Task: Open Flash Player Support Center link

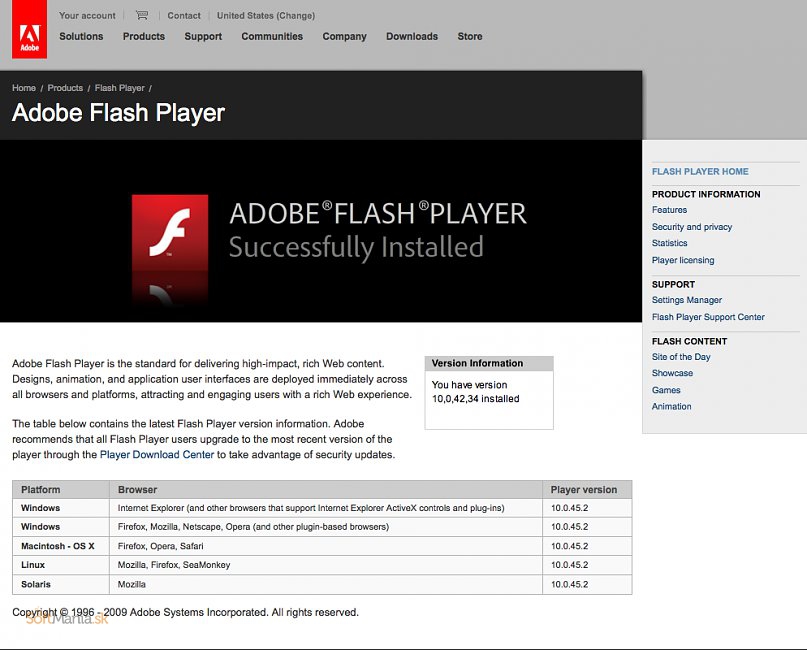Action: pyautogui.click(x=708, y=317)
